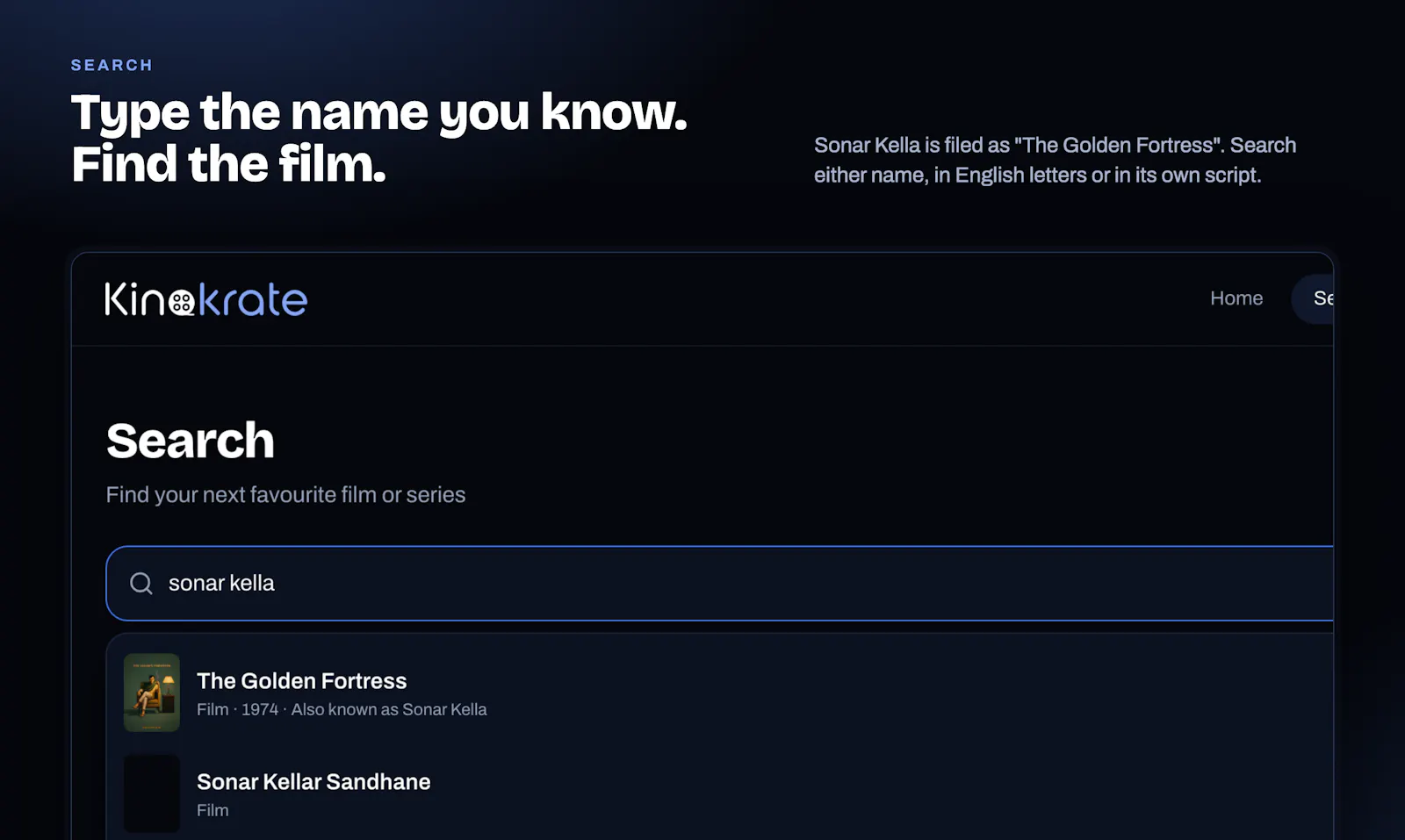This screenshot has height=840, width=1405.
Task: Open the Home nav item
Action: (1236, 298)
